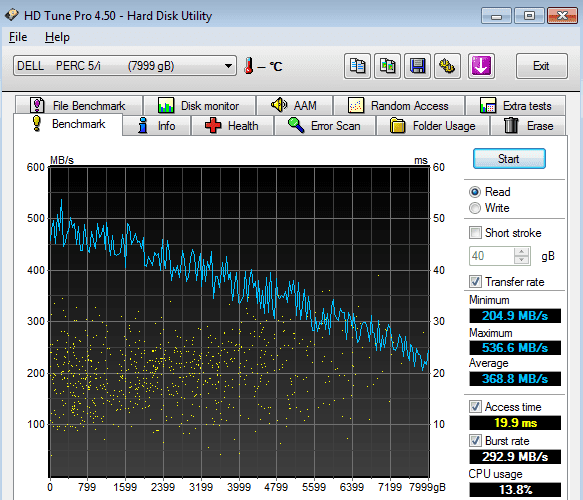Minimize the HD Tune Pro window
The image size is (583, 500).
[496, 16]
